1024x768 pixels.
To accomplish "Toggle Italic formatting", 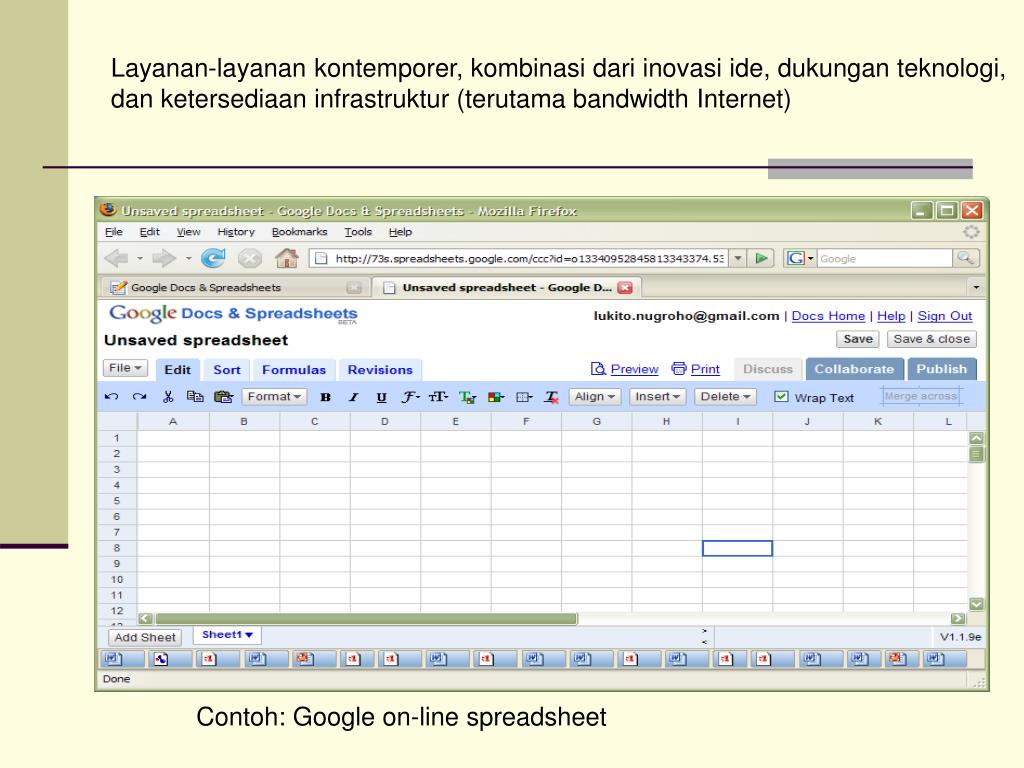I will click(353, 397).
